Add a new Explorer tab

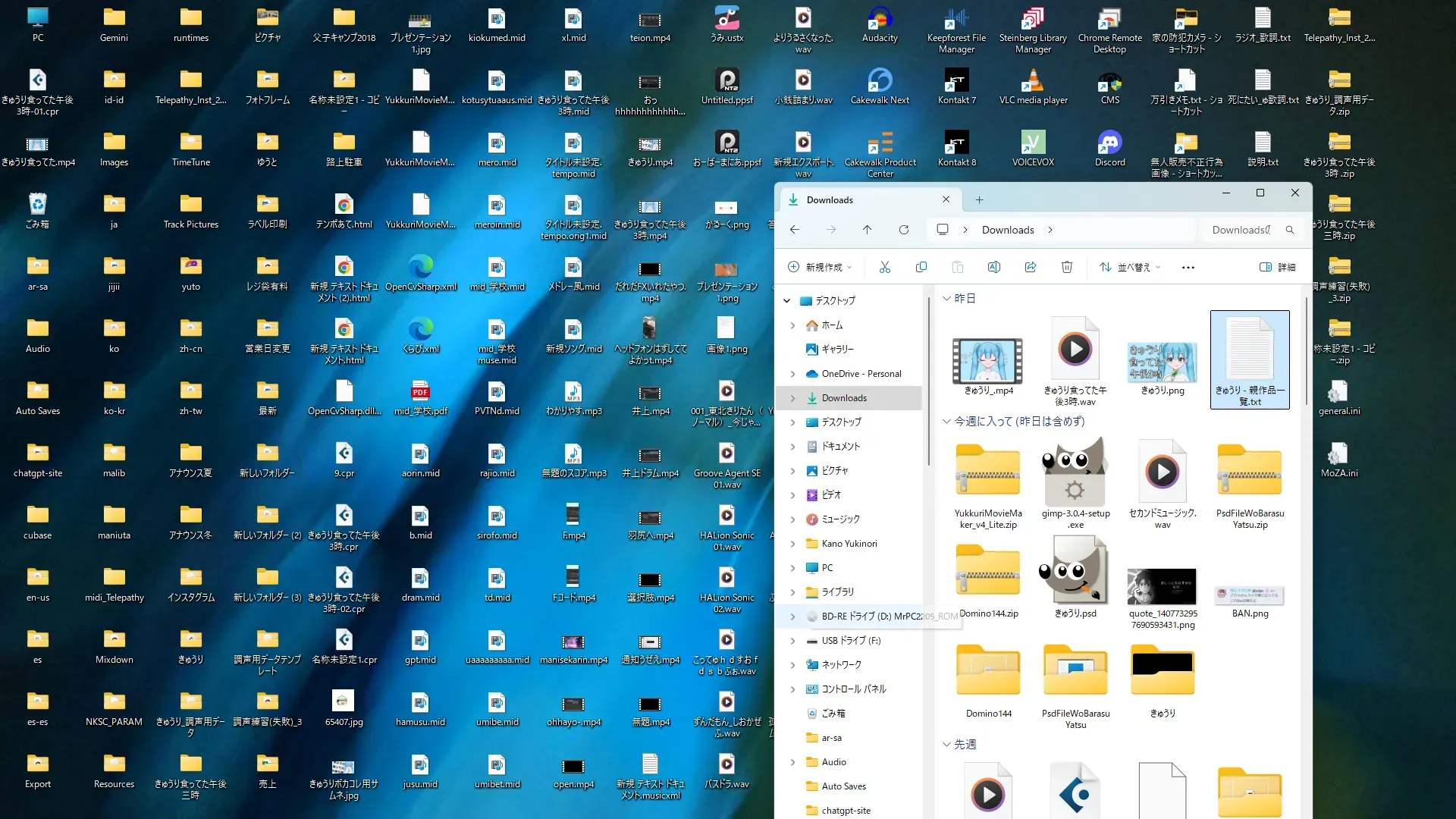tap(979, 199)
